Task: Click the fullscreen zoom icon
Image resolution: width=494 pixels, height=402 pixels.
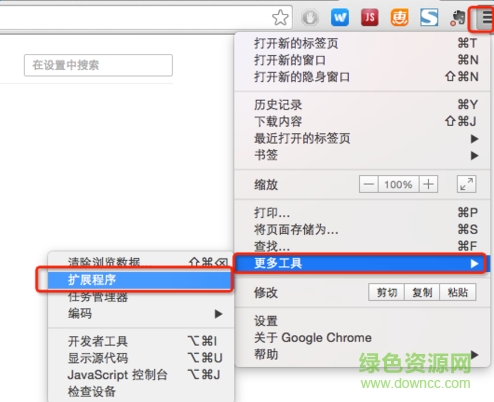Action: point(466,184)
